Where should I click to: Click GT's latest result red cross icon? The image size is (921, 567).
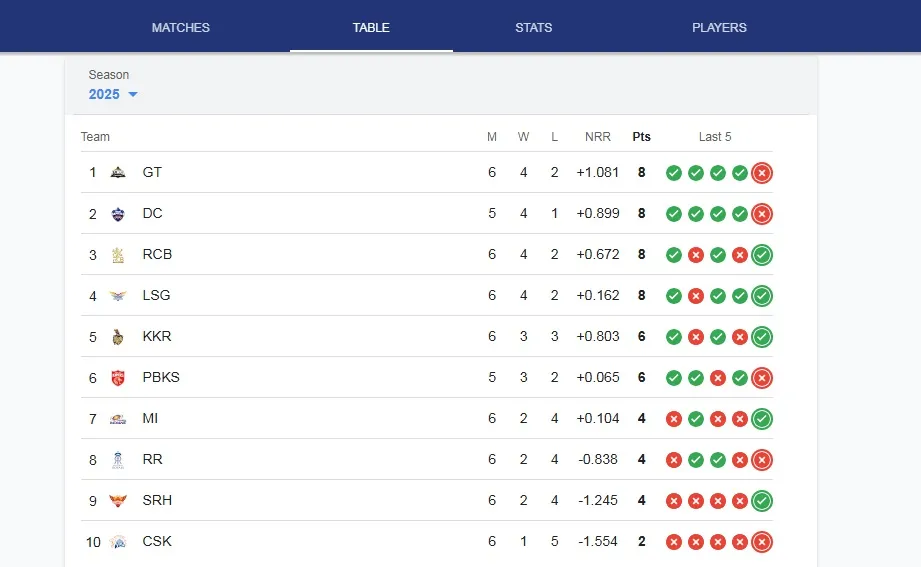pos(762,173)
